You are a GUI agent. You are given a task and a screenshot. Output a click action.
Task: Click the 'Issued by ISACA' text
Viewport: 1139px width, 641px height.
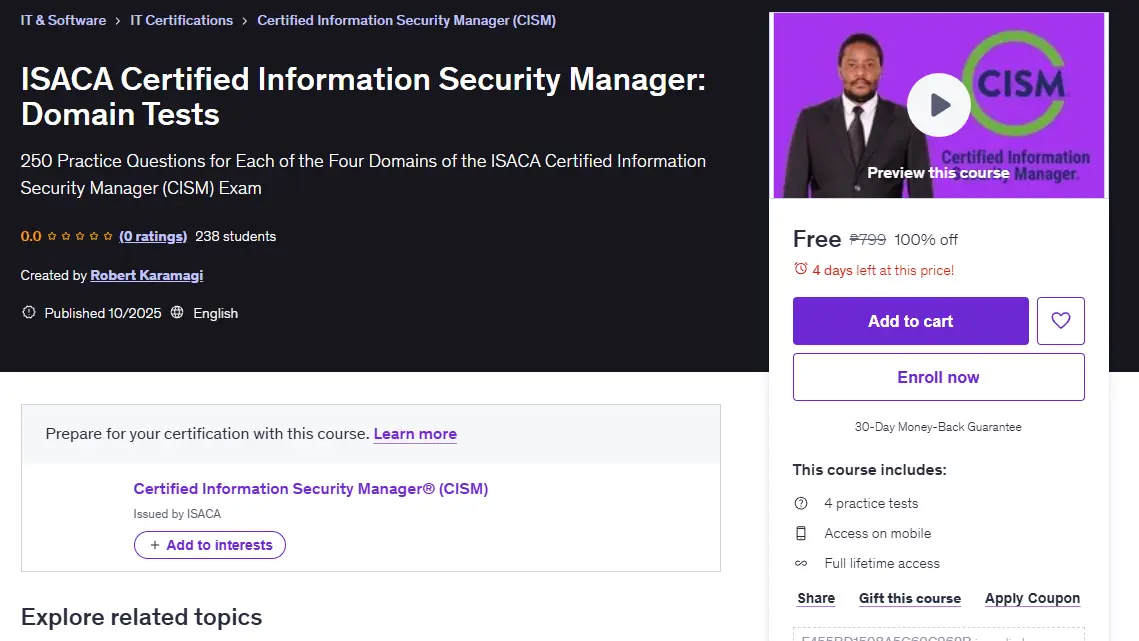click(177, 514)
